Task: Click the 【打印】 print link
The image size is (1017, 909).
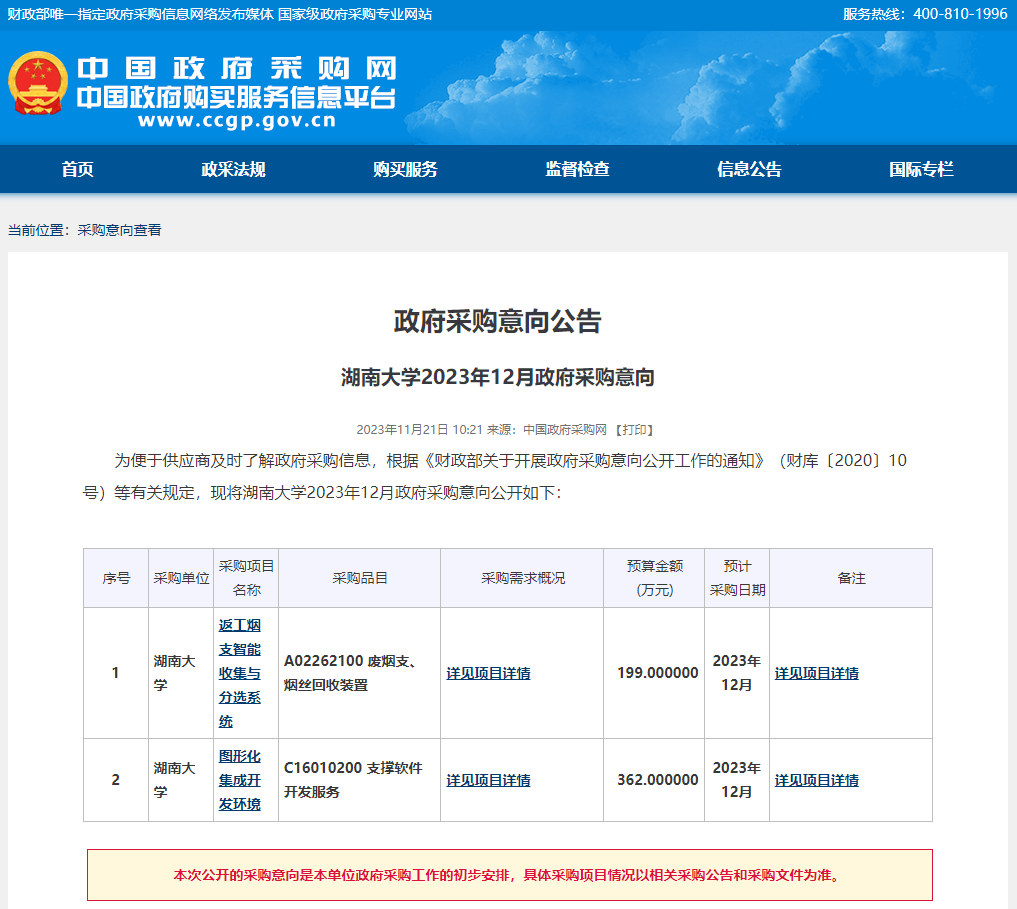Action: (634, 430)
